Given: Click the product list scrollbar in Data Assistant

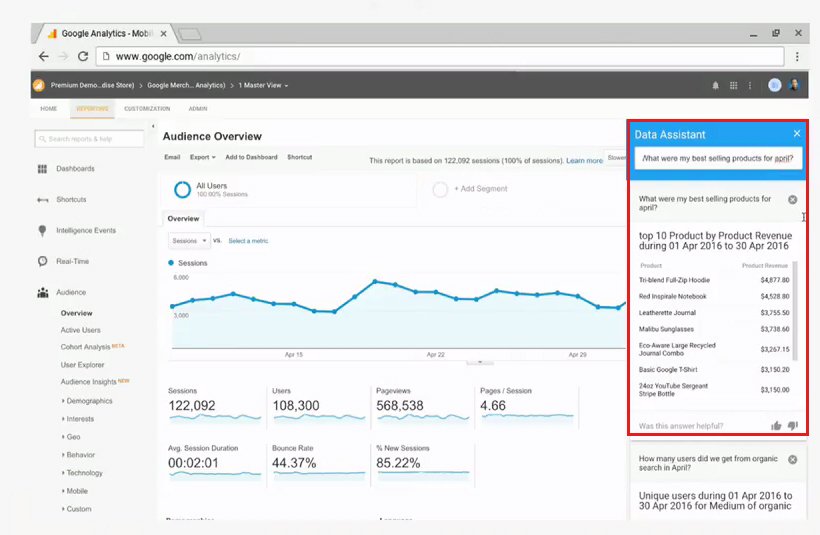Looking at the screenshot, I should pos(795,311).
